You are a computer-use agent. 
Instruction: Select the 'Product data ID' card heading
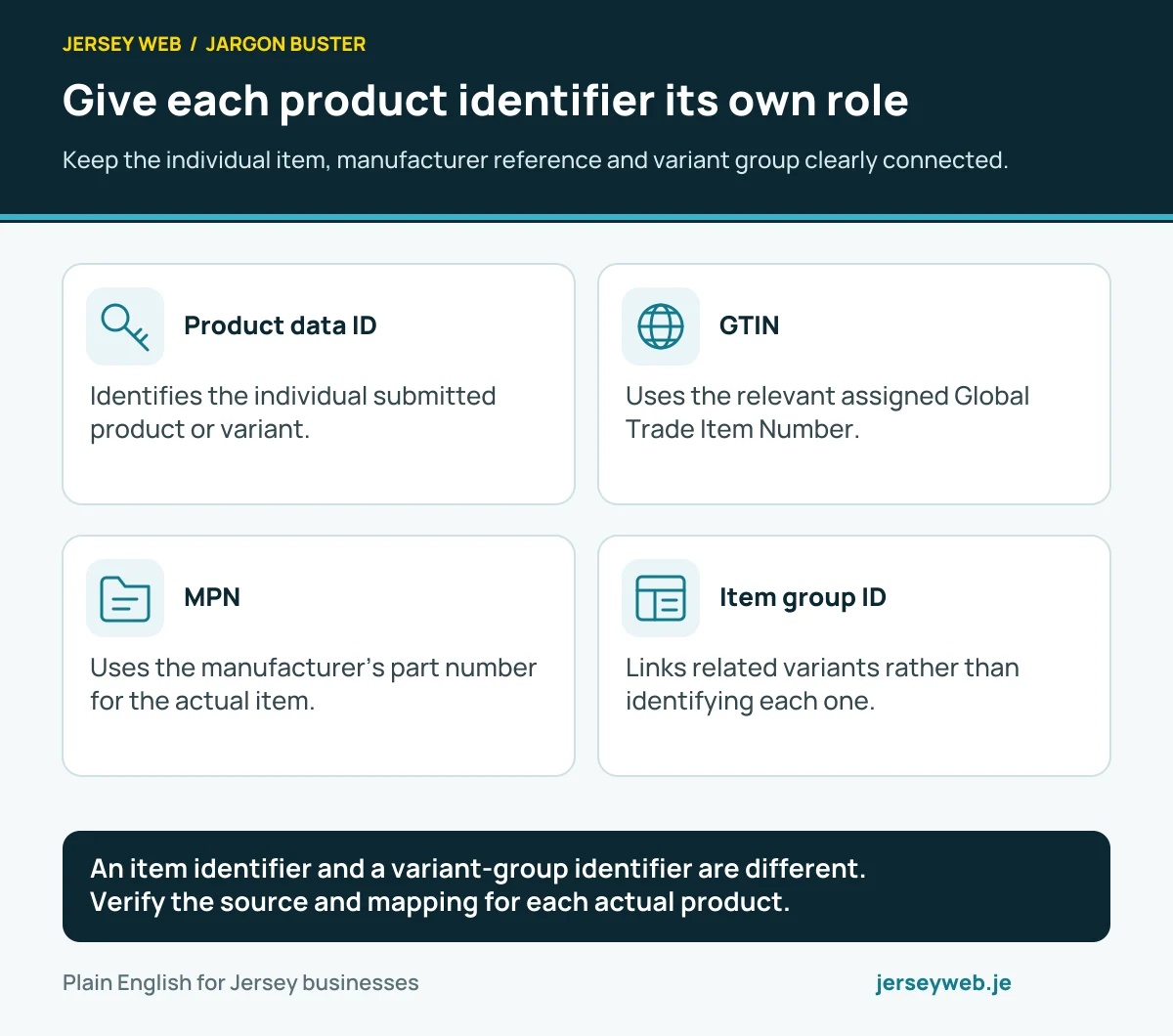[x=281, y=325]
